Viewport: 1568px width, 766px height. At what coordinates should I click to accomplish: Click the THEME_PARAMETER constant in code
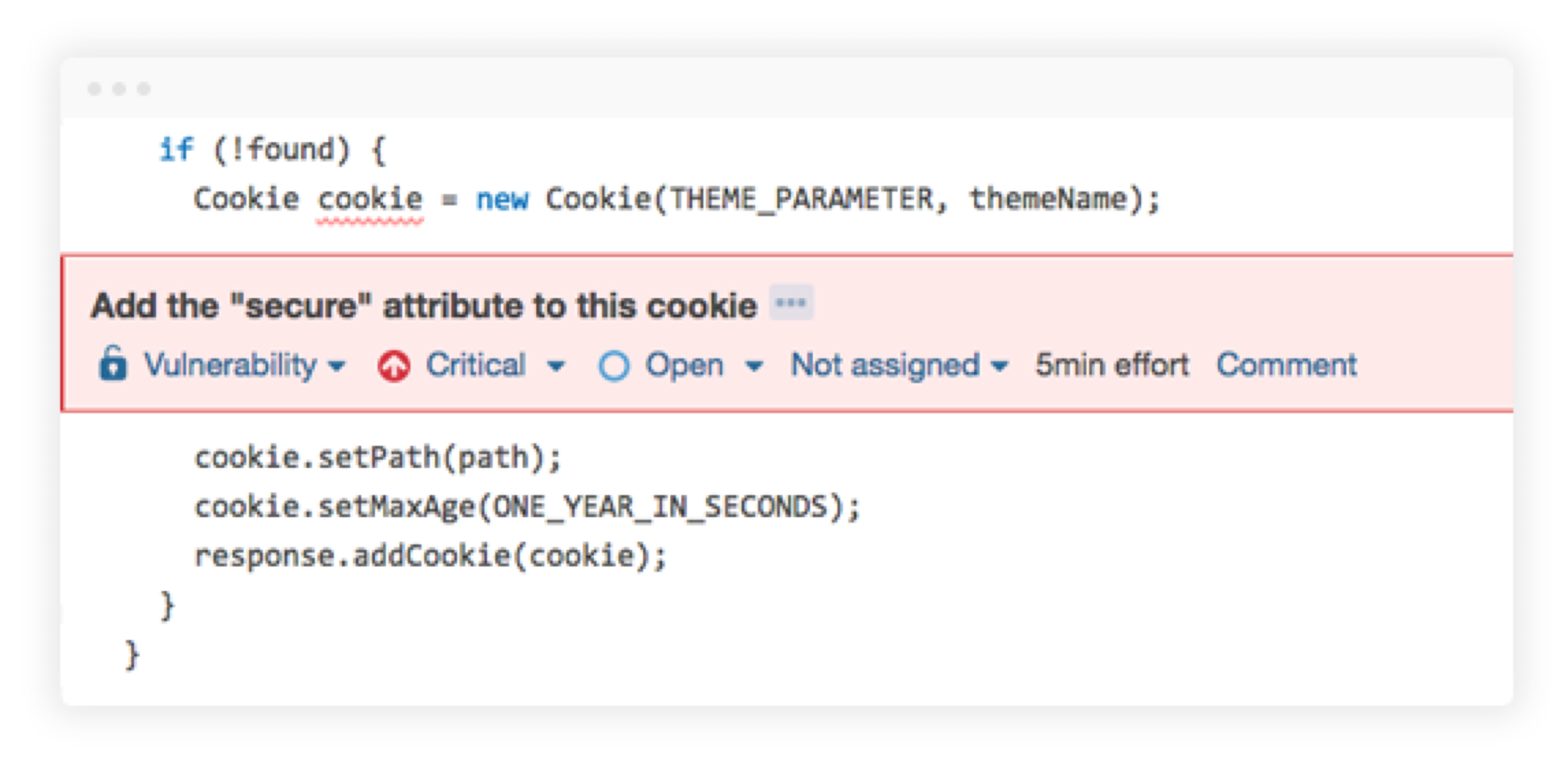(801, 200)
